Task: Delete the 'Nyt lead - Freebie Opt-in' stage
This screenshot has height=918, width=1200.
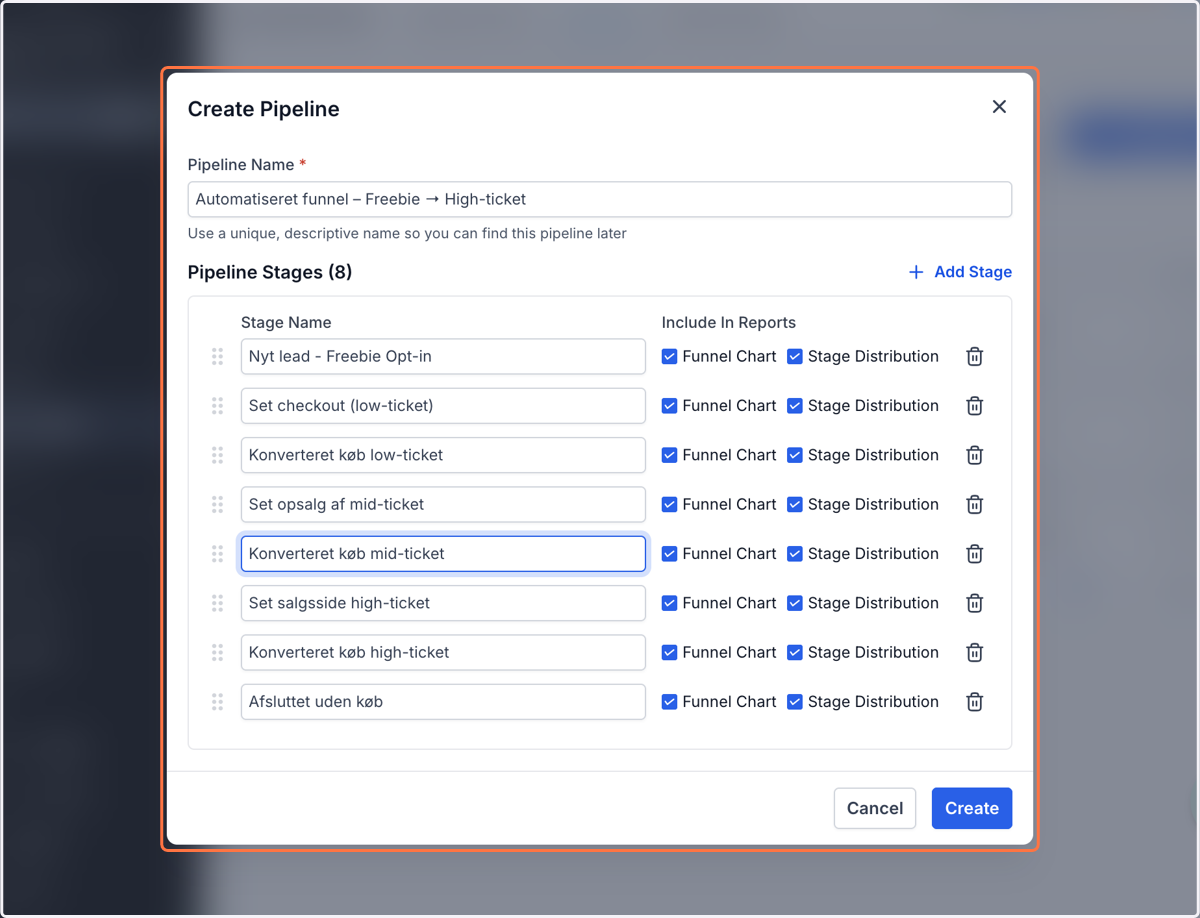Action: (x=974, y=357)
